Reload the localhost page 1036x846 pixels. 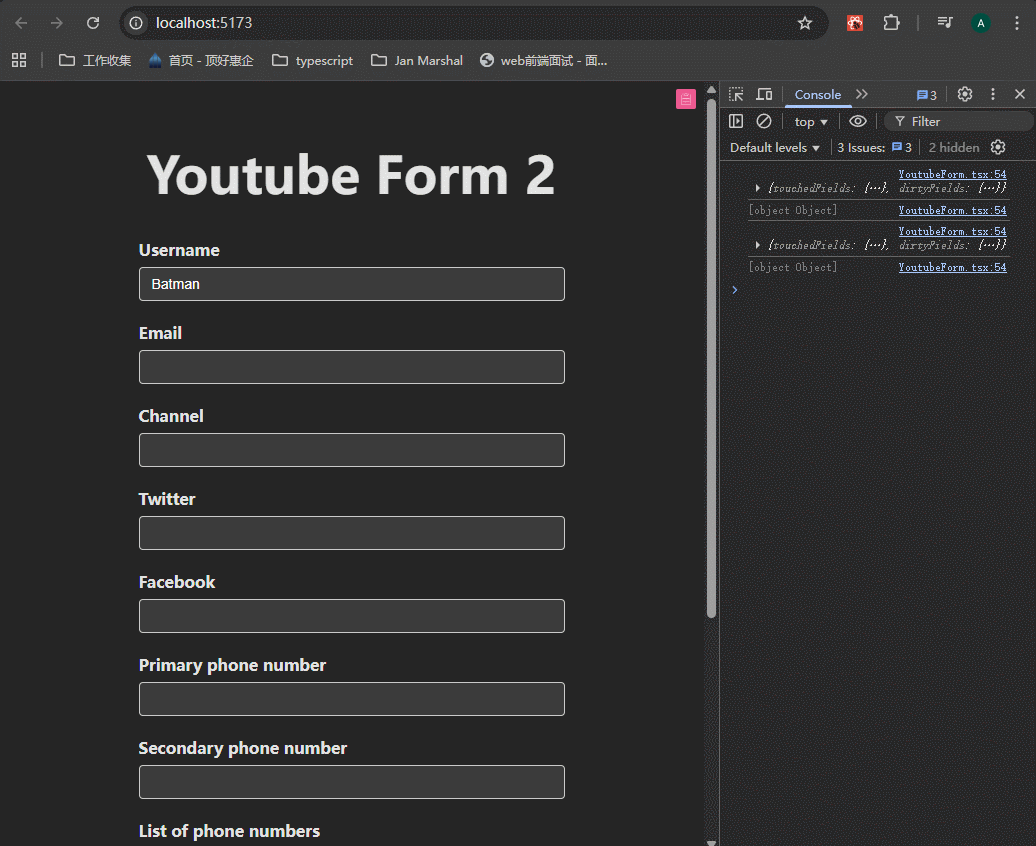click(x=93, y=23)
